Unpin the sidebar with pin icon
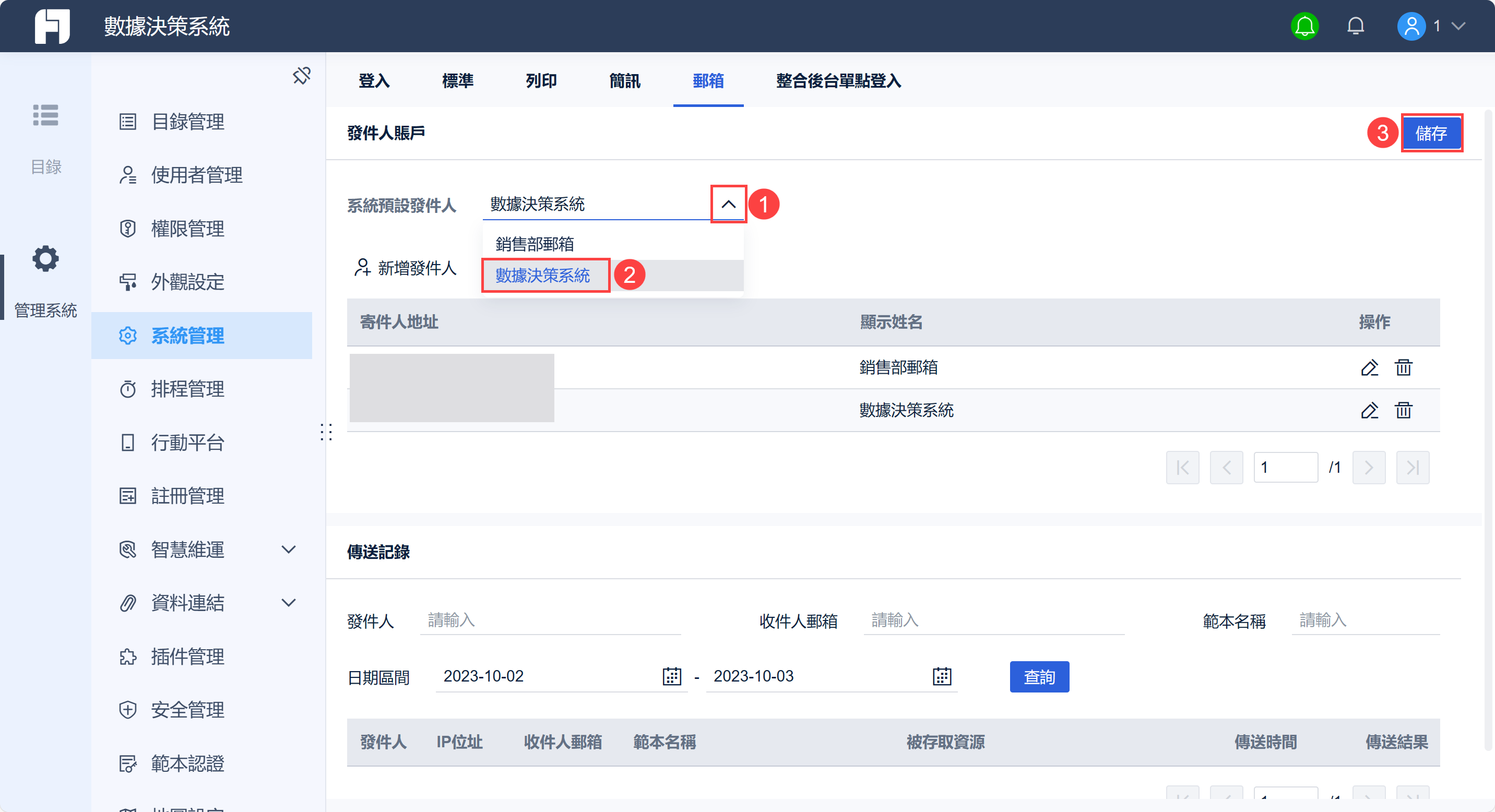 (301, 75)
